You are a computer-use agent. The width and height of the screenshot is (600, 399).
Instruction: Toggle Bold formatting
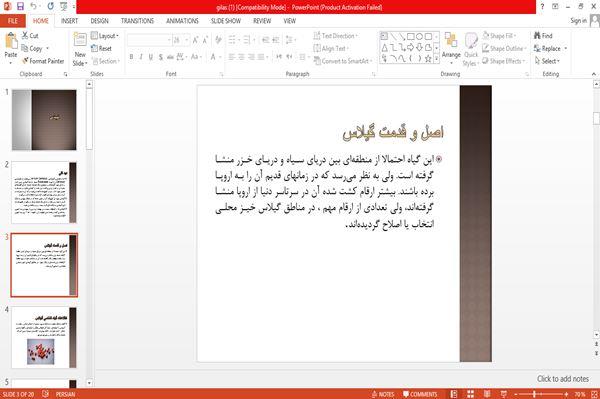click(x=131, y=57)
